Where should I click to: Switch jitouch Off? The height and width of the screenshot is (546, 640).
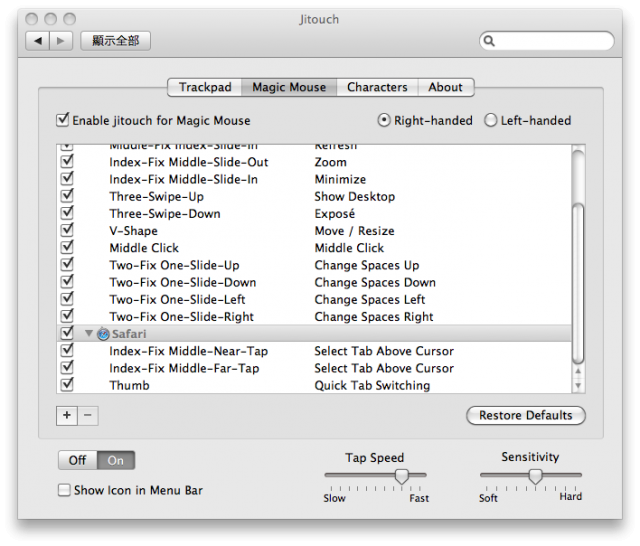[78, 460]
